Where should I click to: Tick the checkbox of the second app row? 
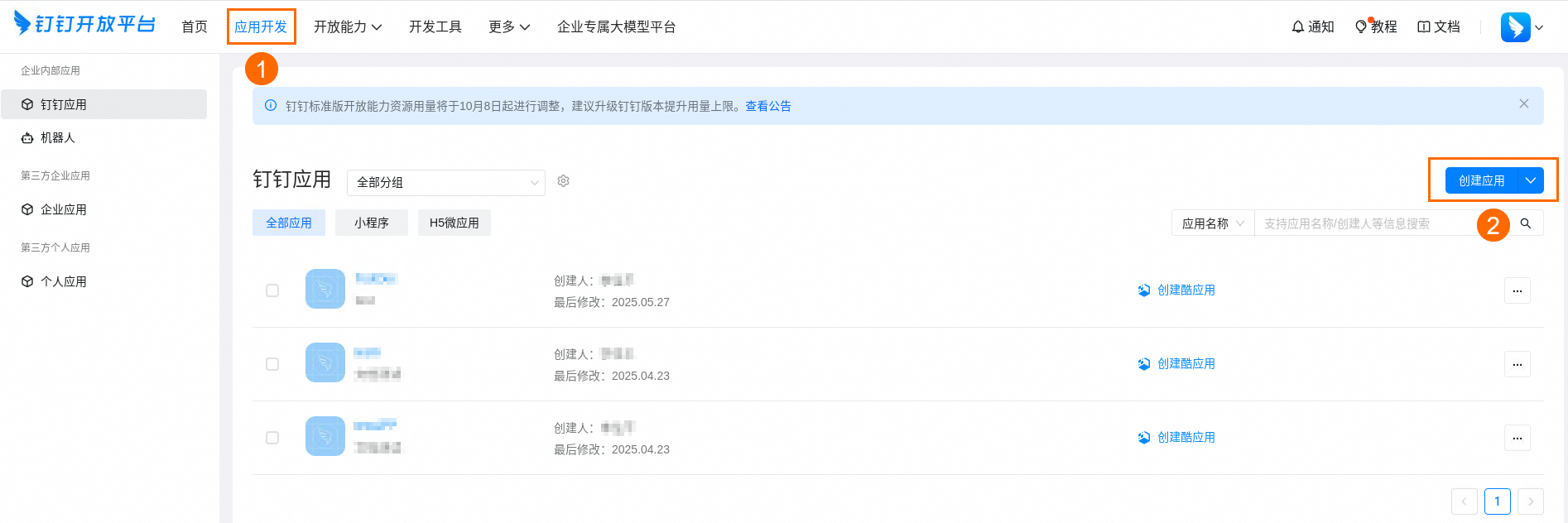(x=272, y=364)
